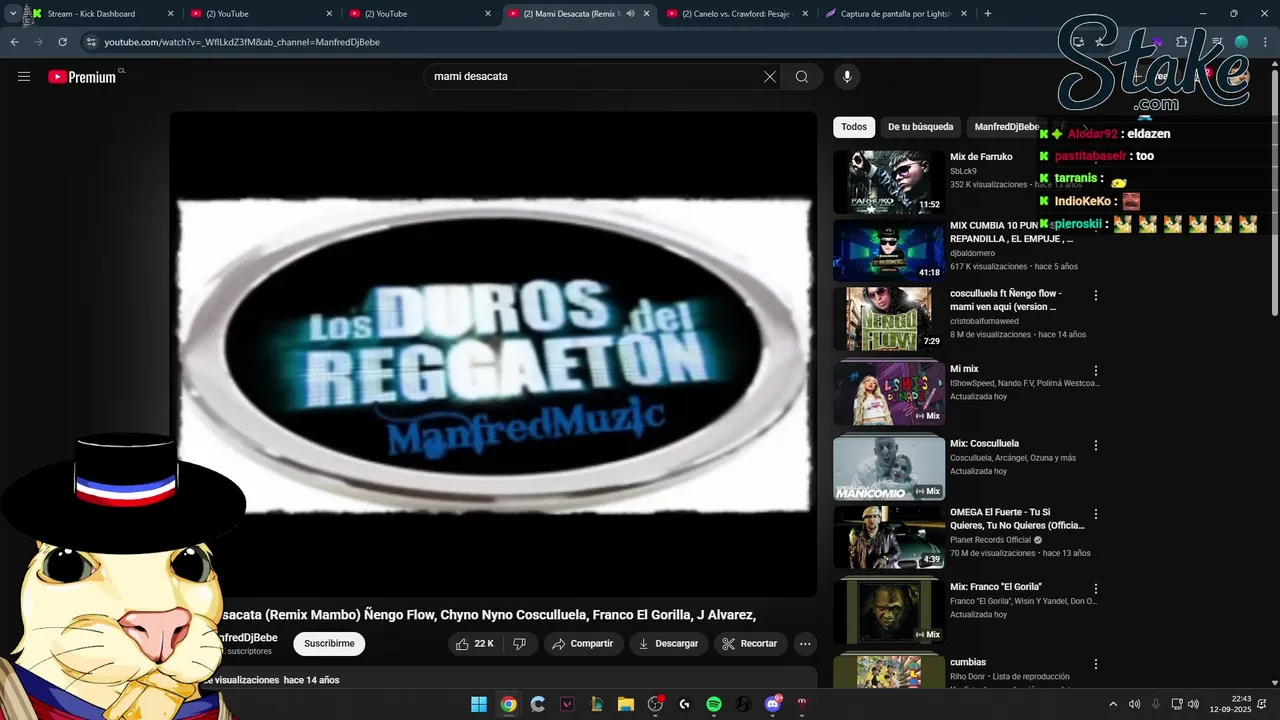Mute the Mami Desacata tab audio

[x=631, y=14]
